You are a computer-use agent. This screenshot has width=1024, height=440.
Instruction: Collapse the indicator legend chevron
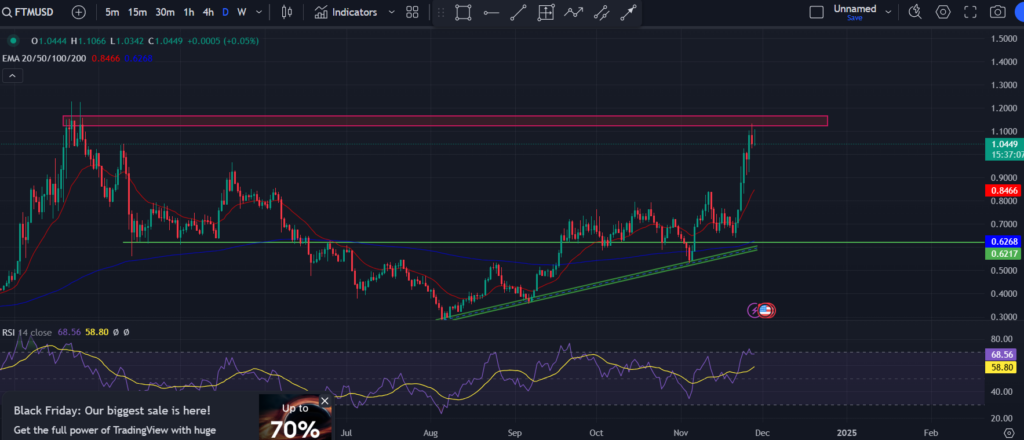[x=13, y=76]
